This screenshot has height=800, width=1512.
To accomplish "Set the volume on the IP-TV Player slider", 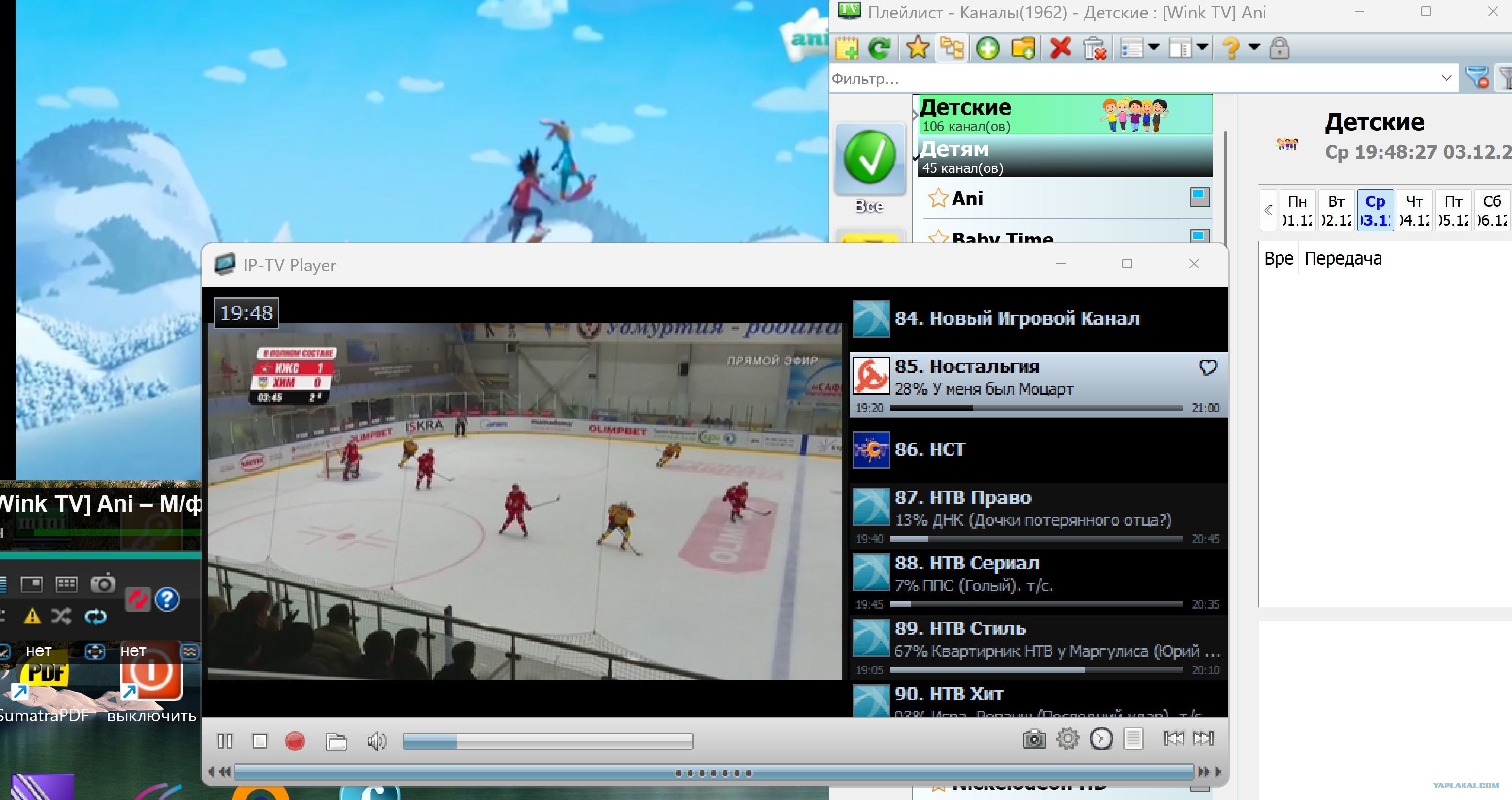I will point(548,741).
